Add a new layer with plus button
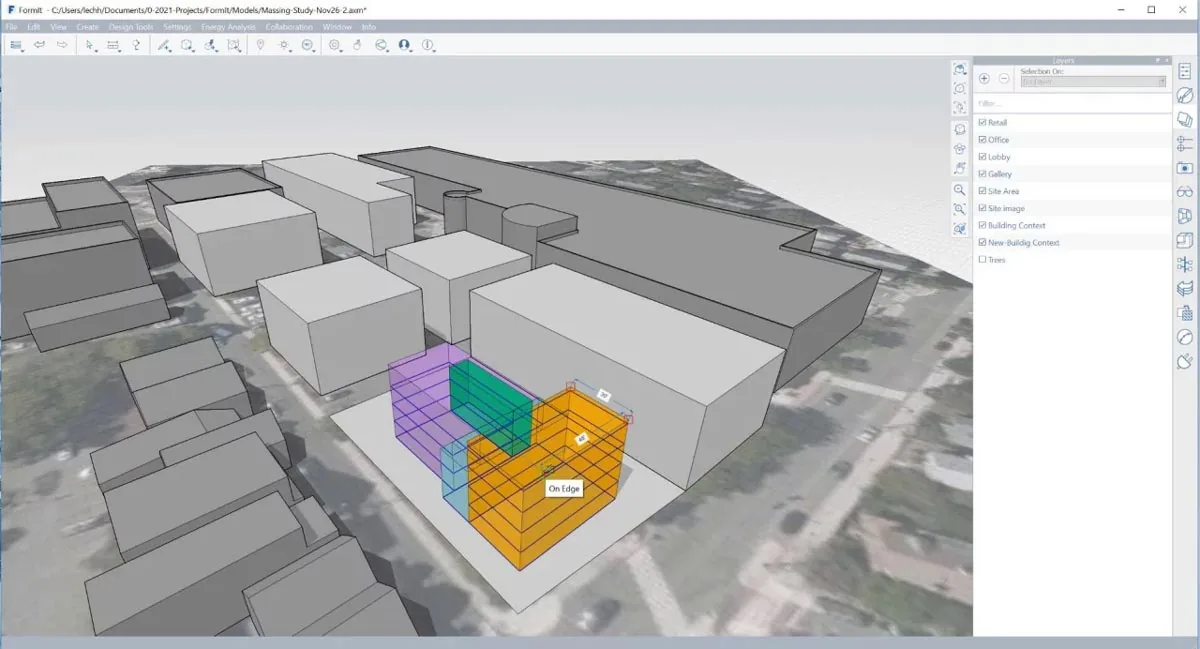The width and height of the screenshot is (1200, 649). tap(984, 78)
